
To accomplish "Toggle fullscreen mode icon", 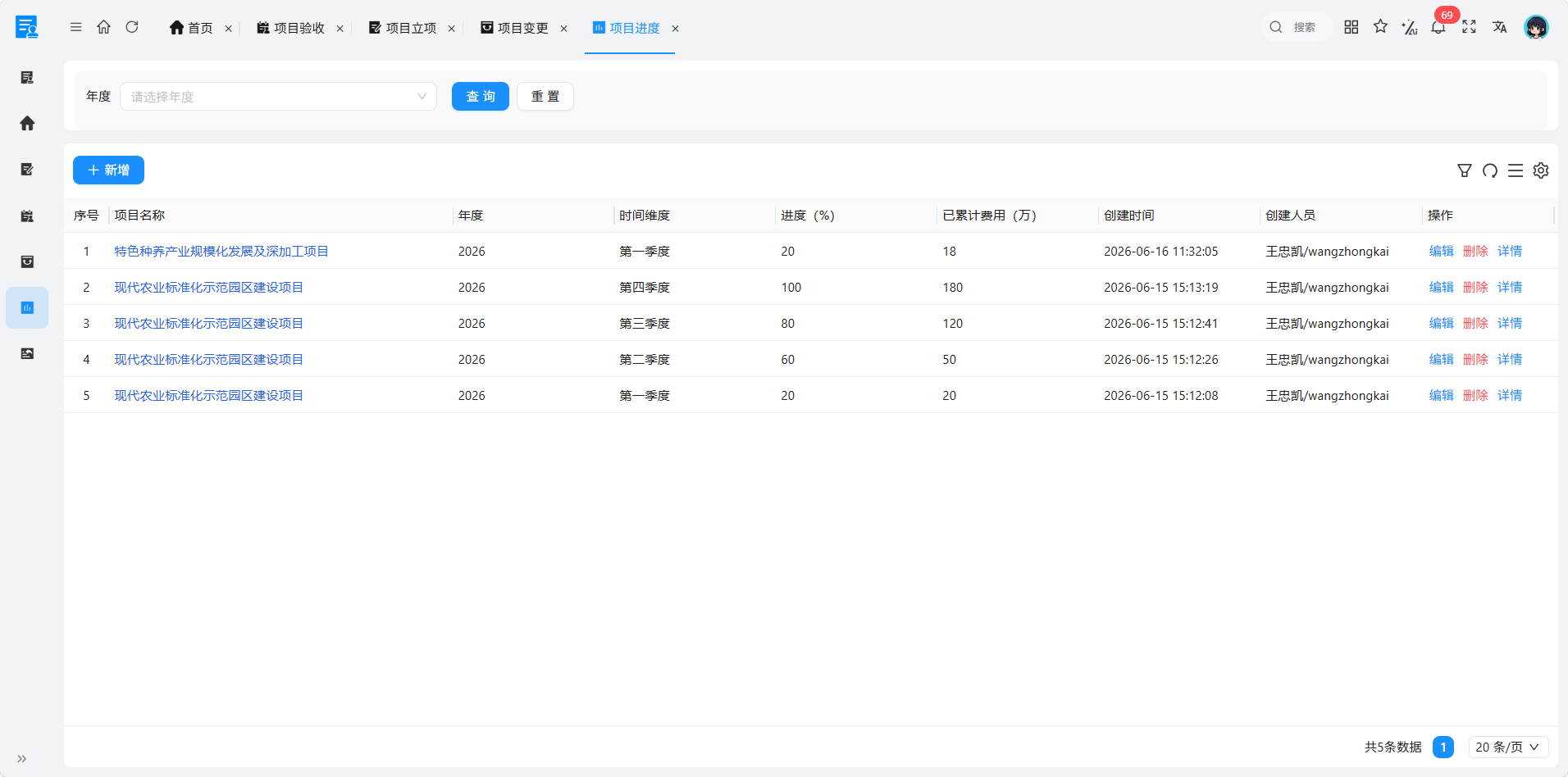I will pyautogui.click(x=1469, y=27).
